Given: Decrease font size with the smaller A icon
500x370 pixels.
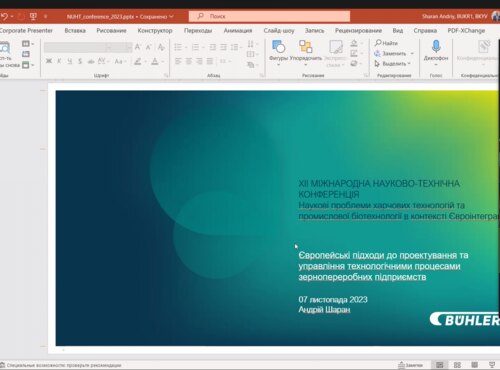Looking at the screenshot, I should (x=149, y=47).
